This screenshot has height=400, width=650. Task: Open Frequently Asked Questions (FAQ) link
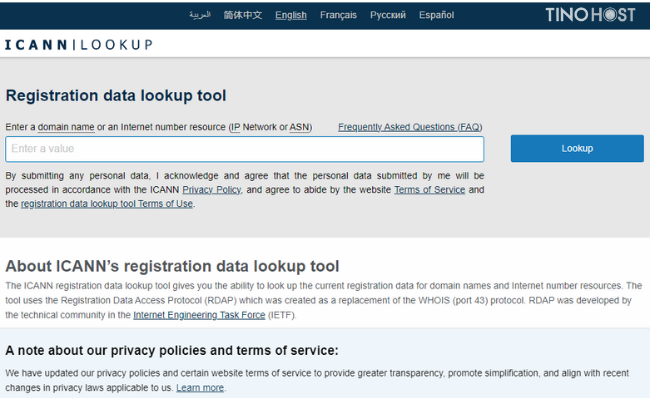410,127
